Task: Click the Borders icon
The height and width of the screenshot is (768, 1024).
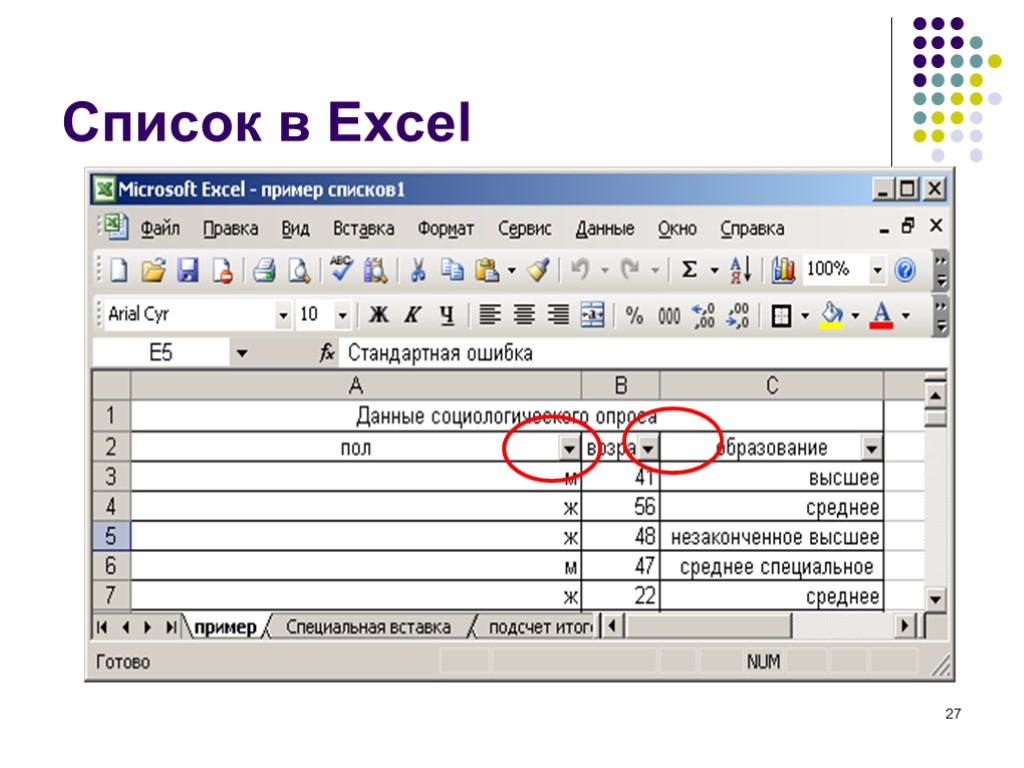Action: point(781,316)
